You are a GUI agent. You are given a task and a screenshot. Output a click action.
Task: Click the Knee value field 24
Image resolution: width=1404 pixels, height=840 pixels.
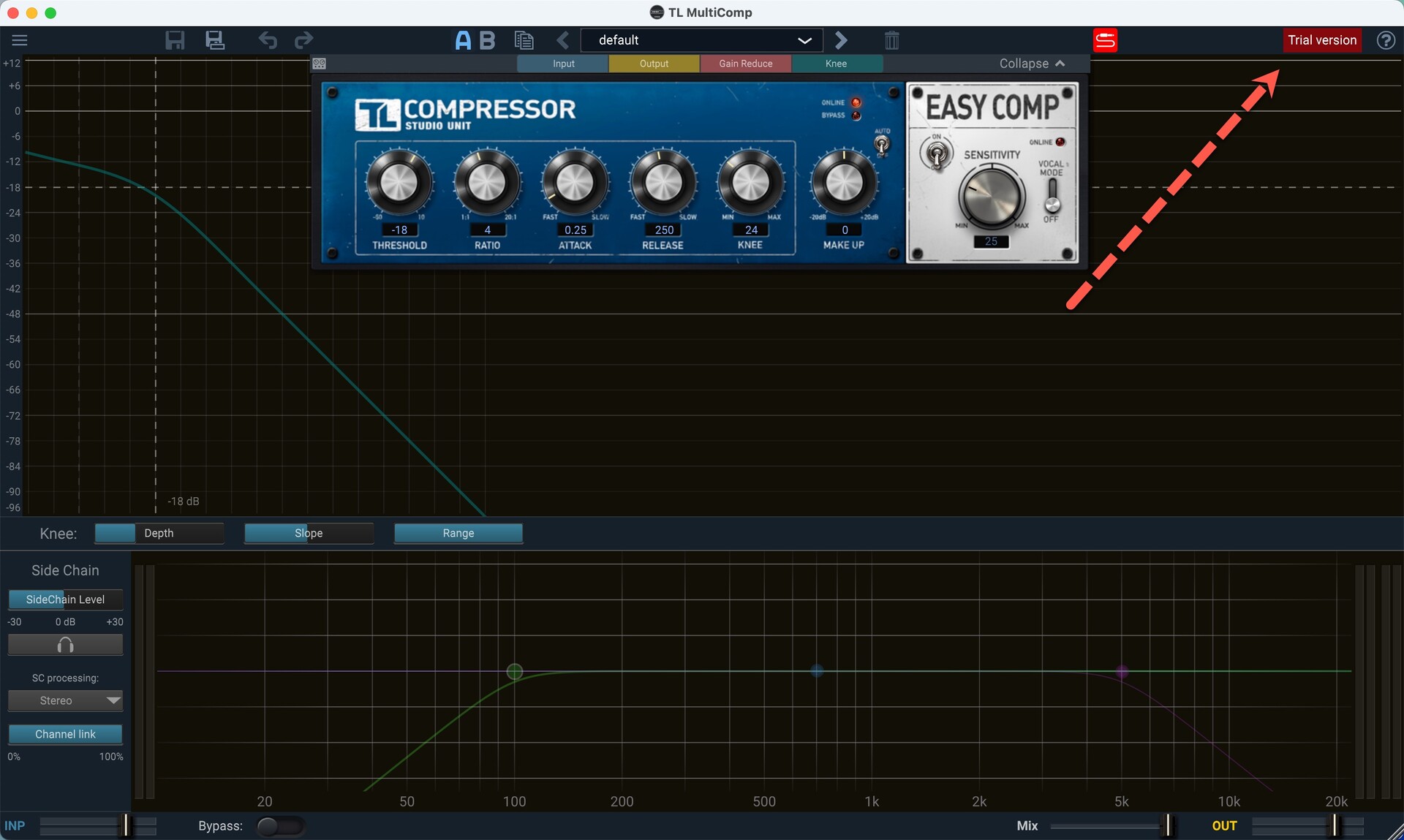click(751, 230)
